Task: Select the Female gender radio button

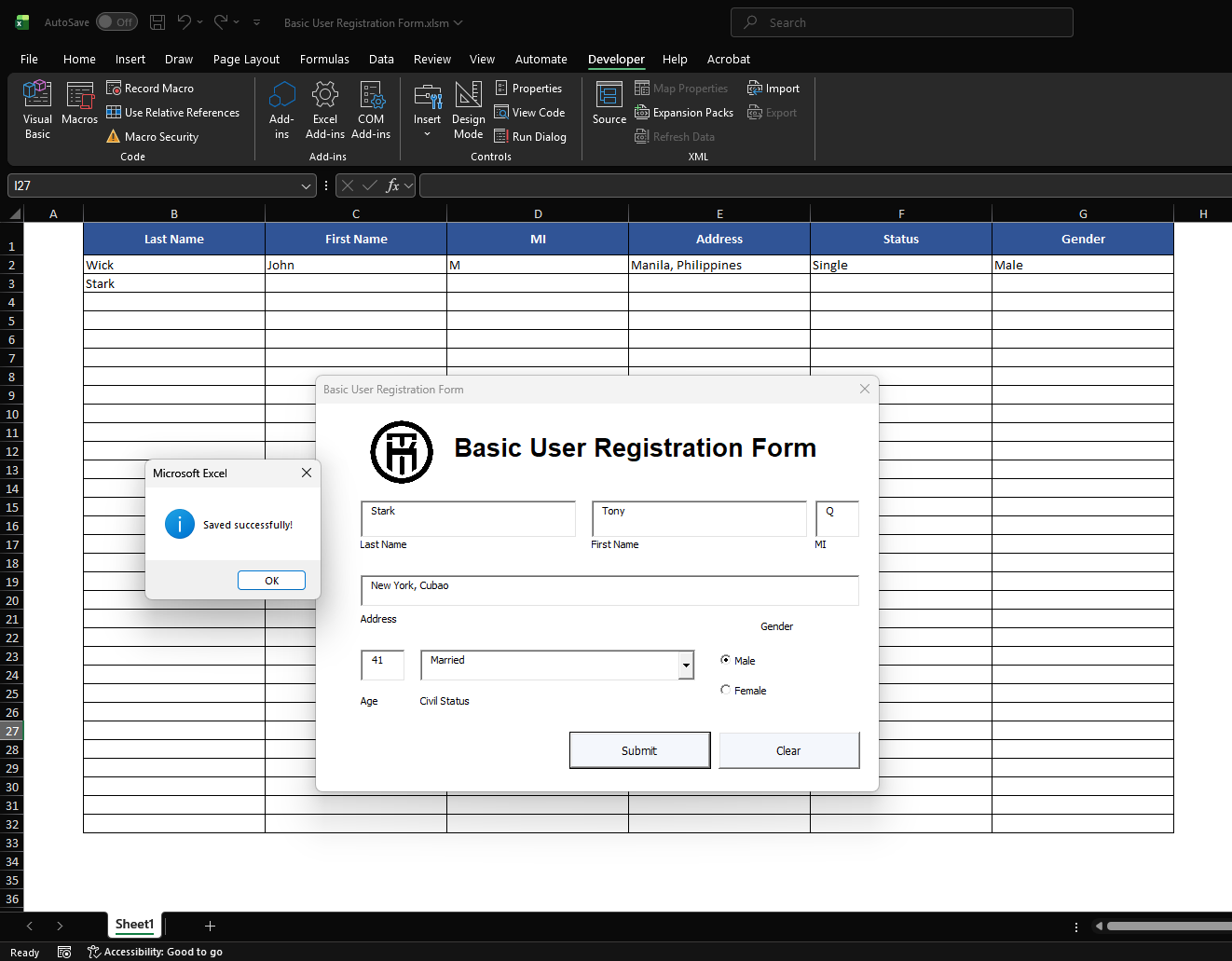Action: tap(725, 689)
